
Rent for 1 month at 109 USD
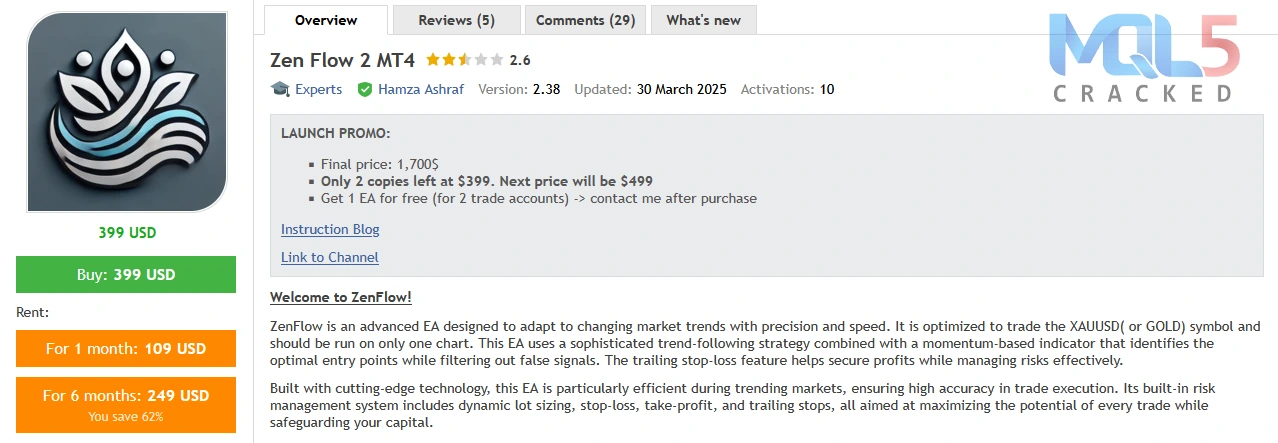(x=126, y=349)
